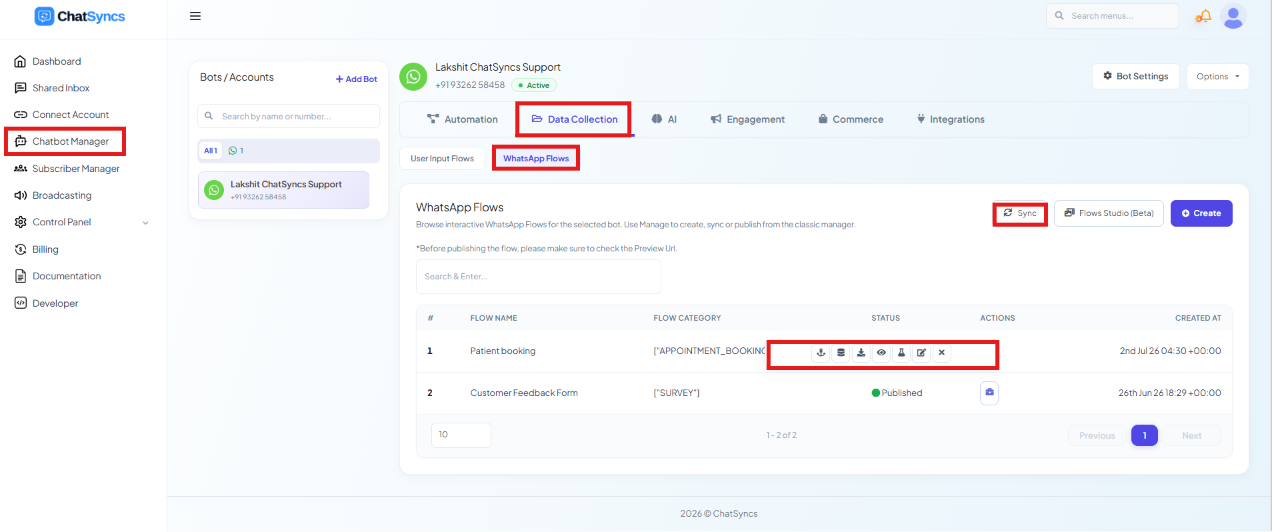This screenshot has width=1272, height=532.
Task: Open the Integrations tab
Action: point(950,119)
